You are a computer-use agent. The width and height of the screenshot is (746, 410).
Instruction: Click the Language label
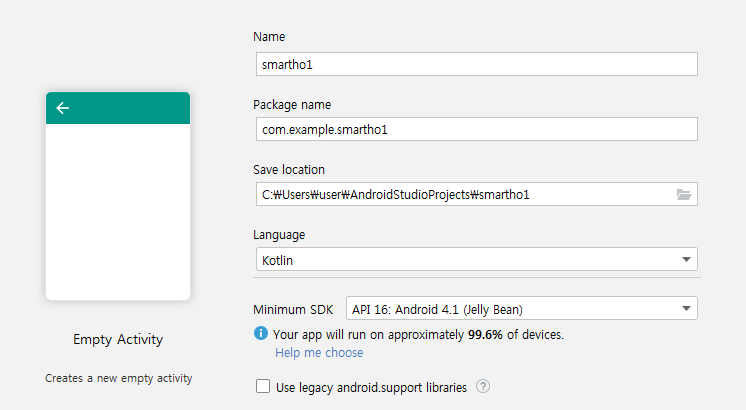click(279, 235)
